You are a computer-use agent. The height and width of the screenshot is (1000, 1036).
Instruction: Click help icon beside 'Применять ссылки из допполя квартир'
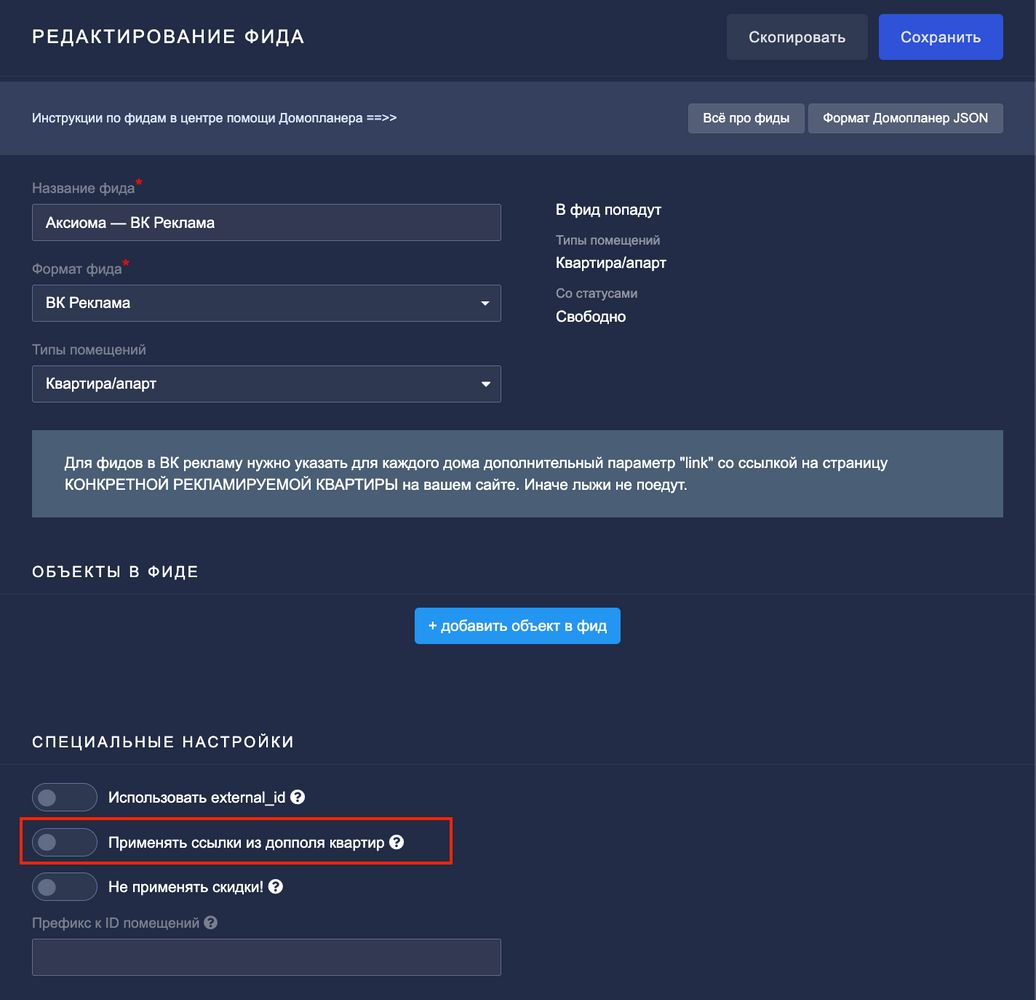coord(396,843)
